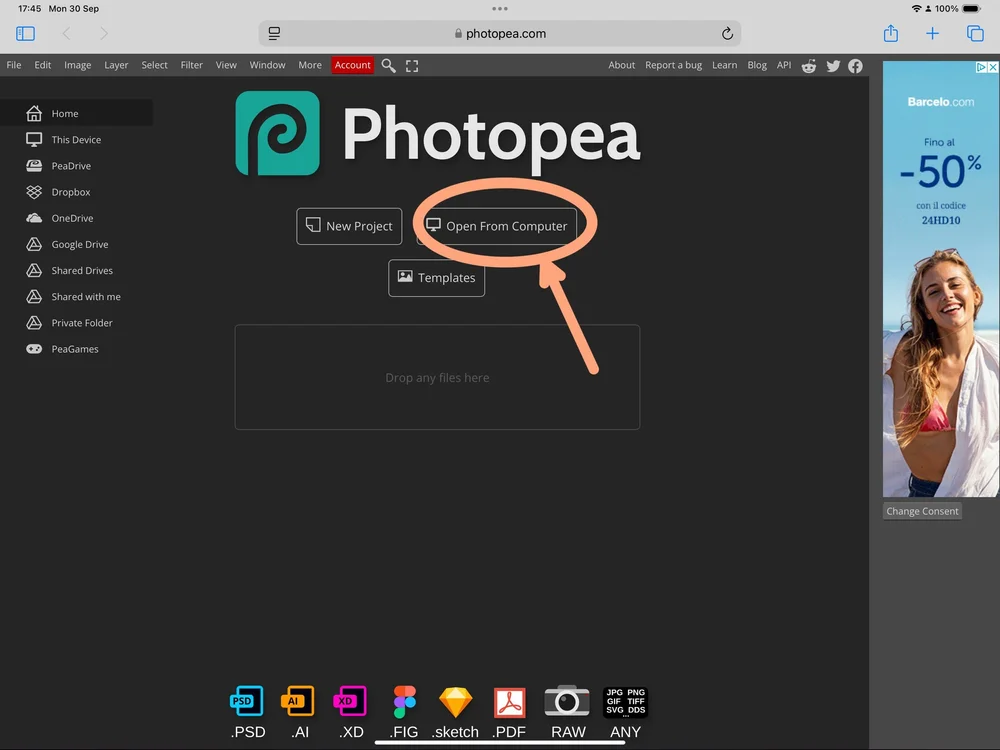Screen dimensions: 1000x750
Task: Open the Layer menu
Action: pyautogui.click(x=116, y=65)
